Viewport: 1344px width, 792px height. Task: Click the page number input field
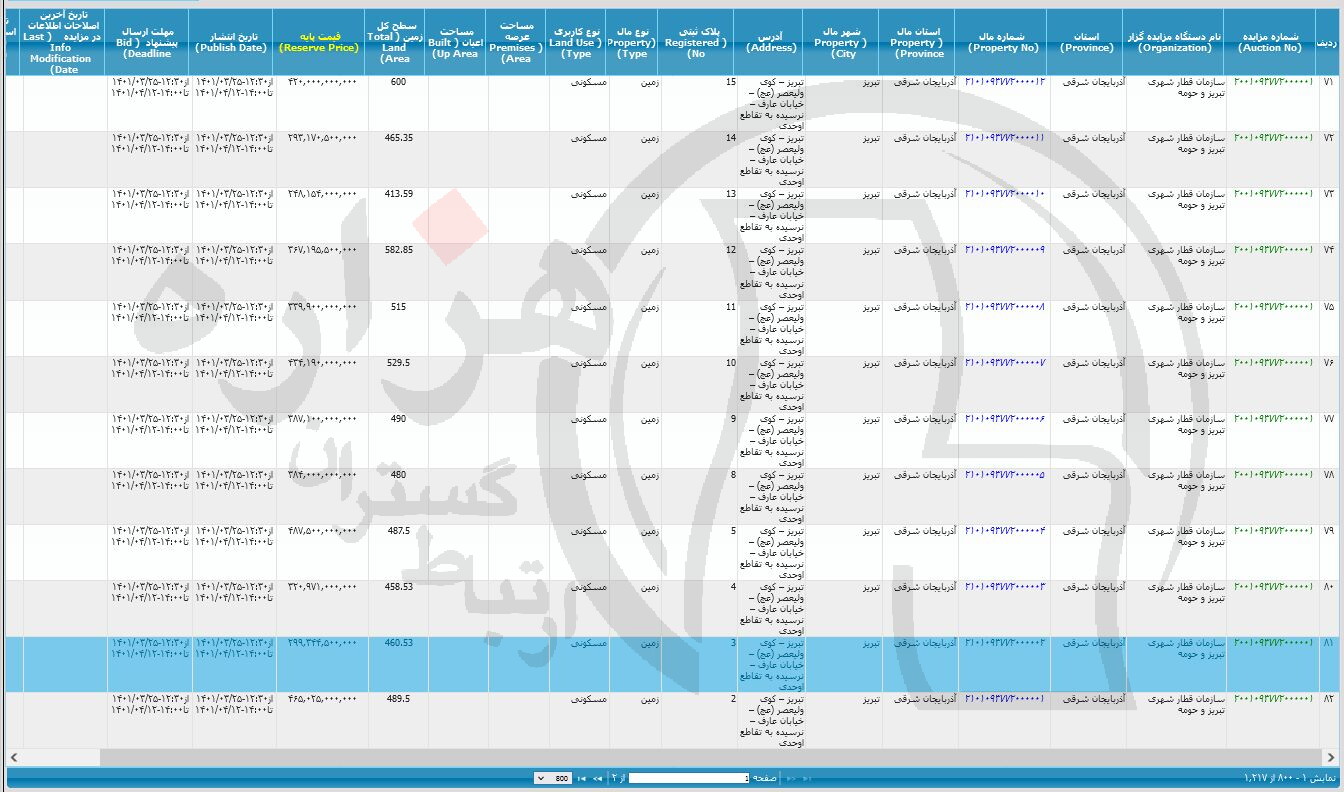pos(688,778)
